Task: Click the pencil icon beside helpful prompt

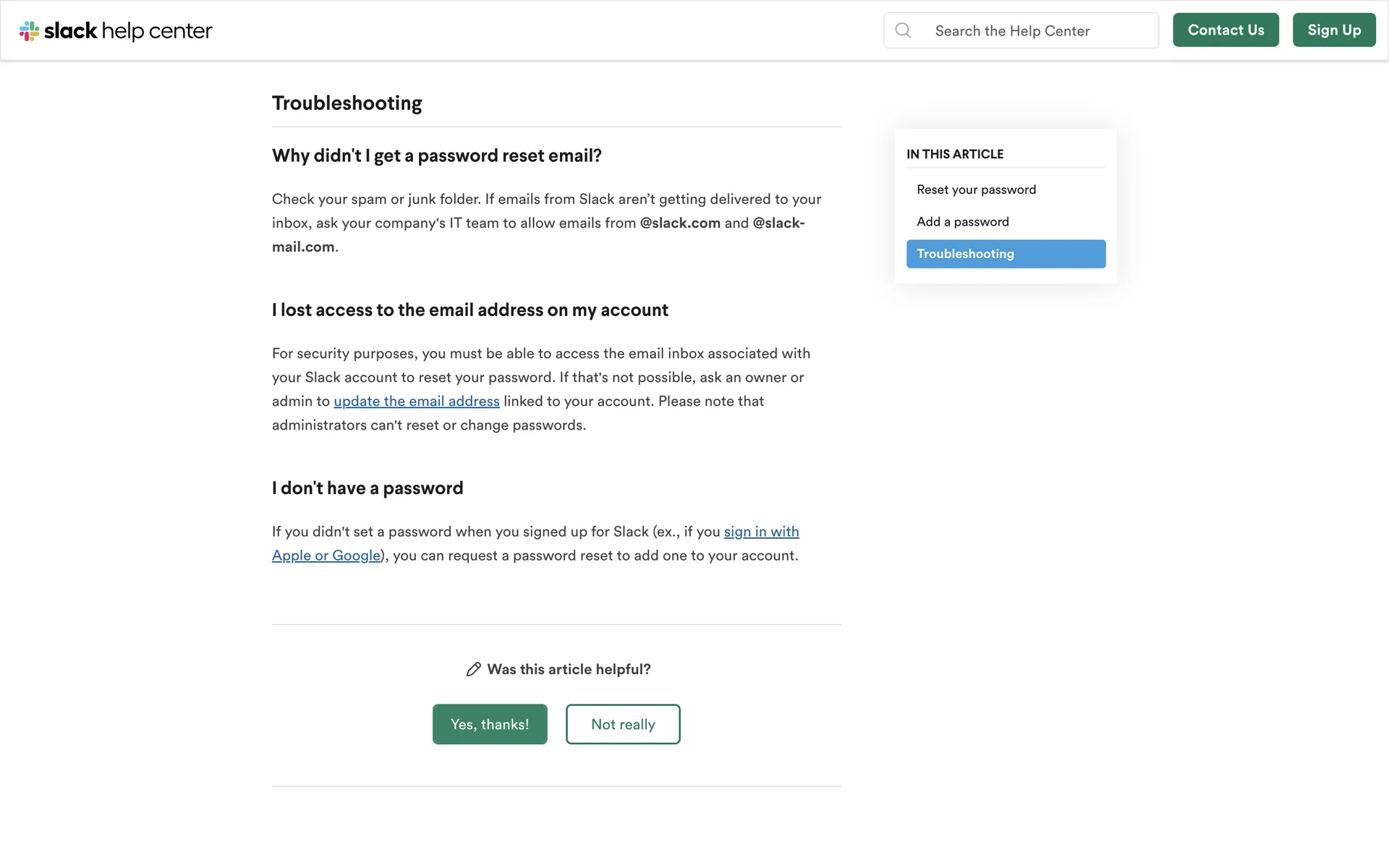Action: click(x=473, y=670)
